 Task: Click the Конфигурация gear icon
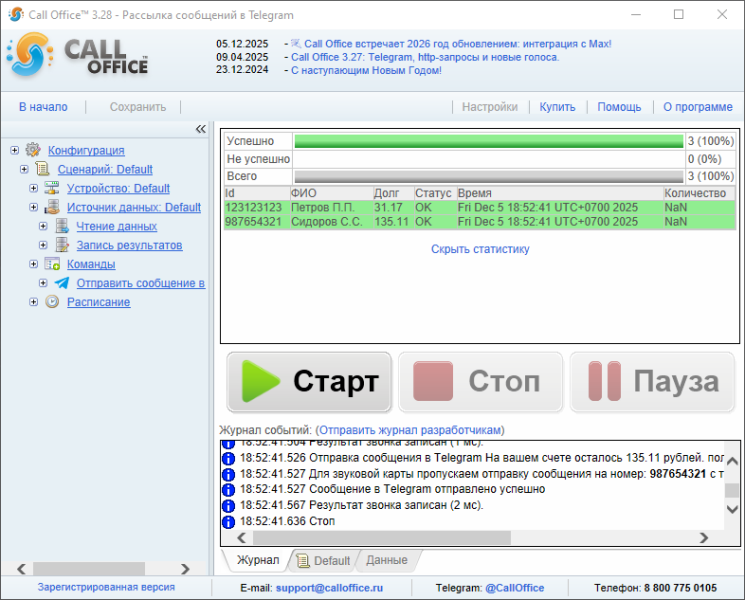[33, 150]
